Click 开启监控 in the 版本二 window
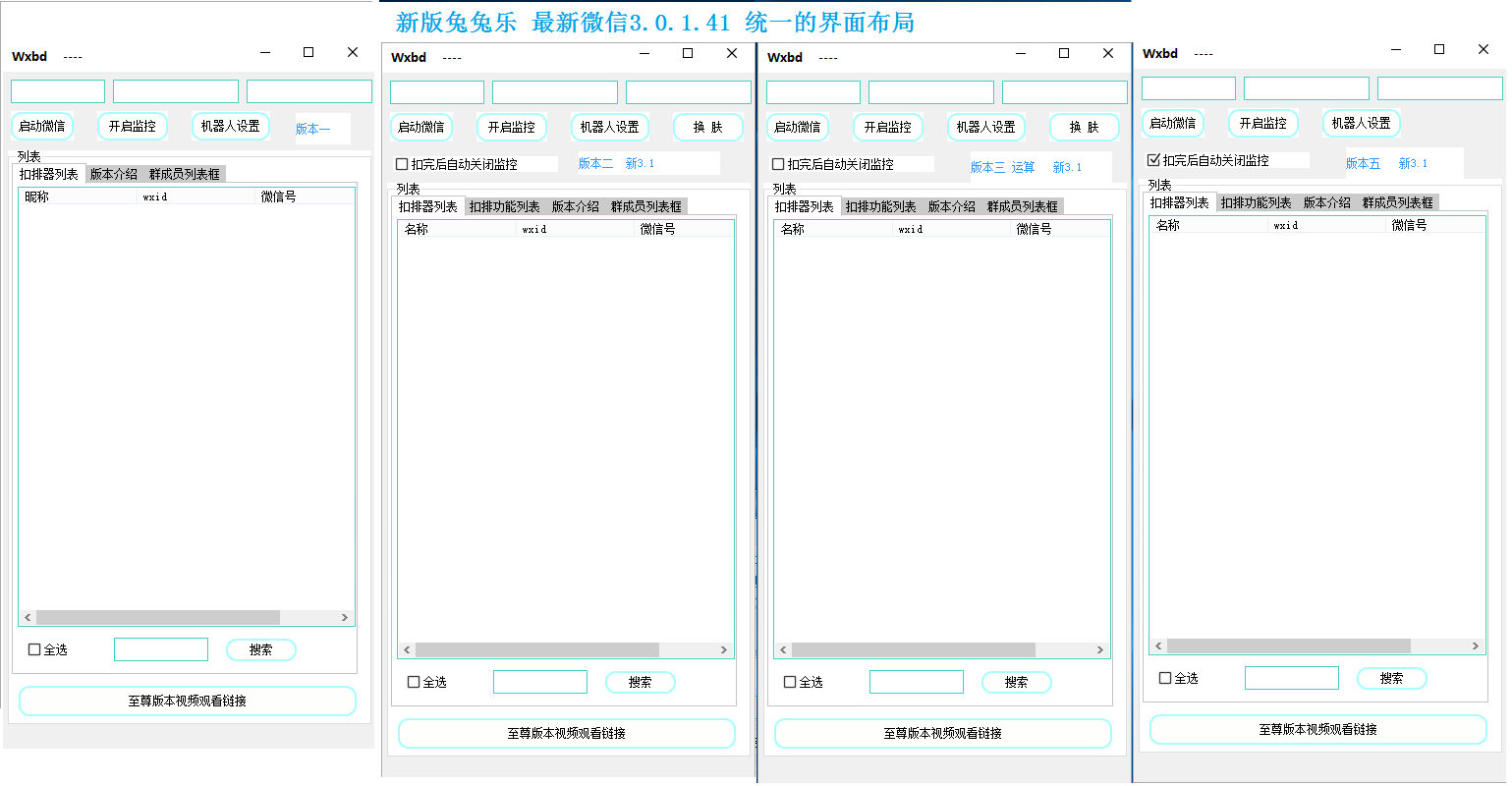The width and height of the screenshot is (1512, 786). click(x=512, y=128)
